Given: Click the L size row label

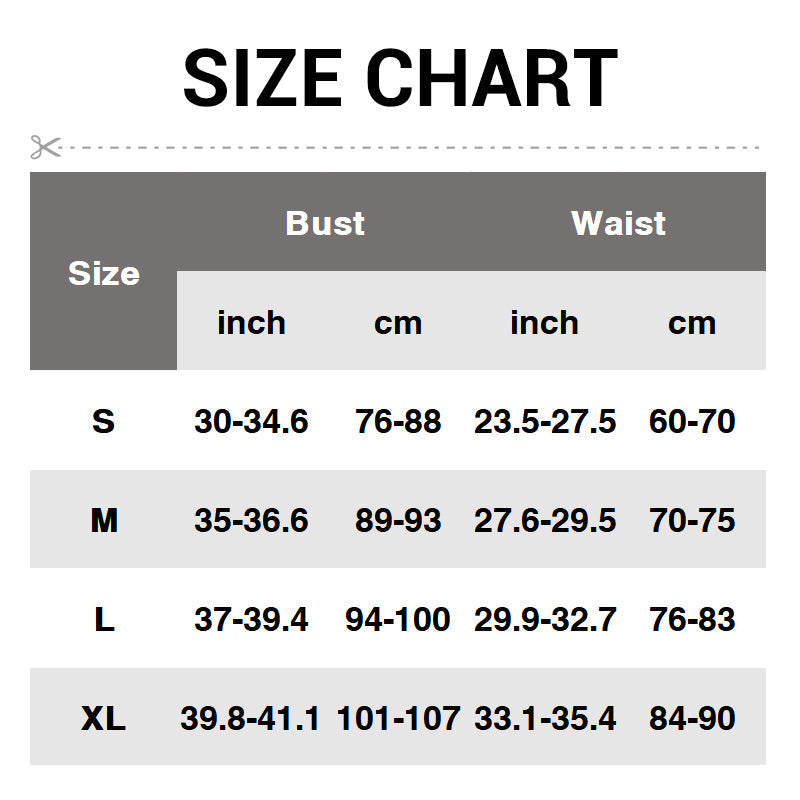Looking at the screenshot, I should point(104,619).
